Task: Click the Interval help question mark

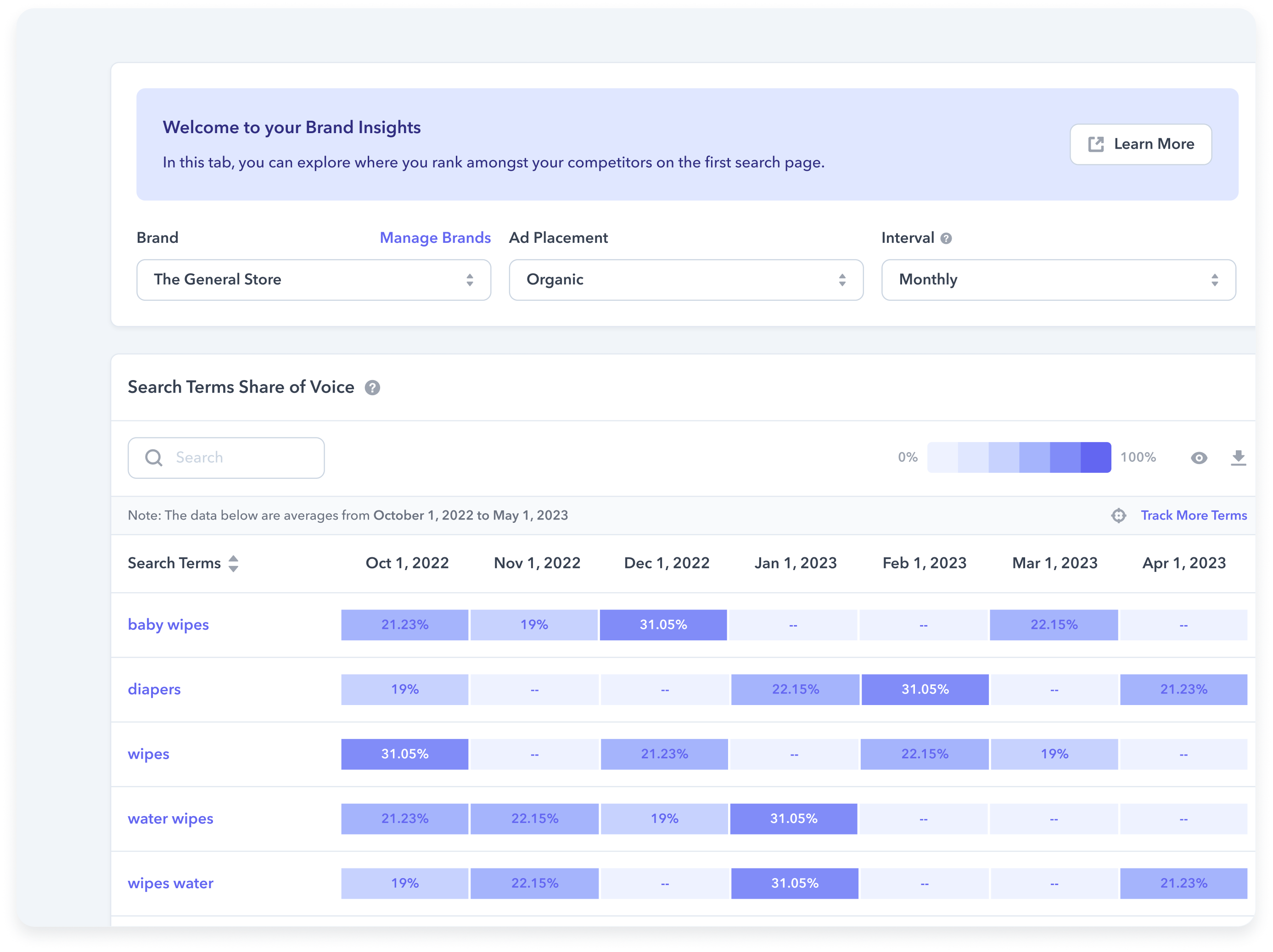Action: point(946,238)
